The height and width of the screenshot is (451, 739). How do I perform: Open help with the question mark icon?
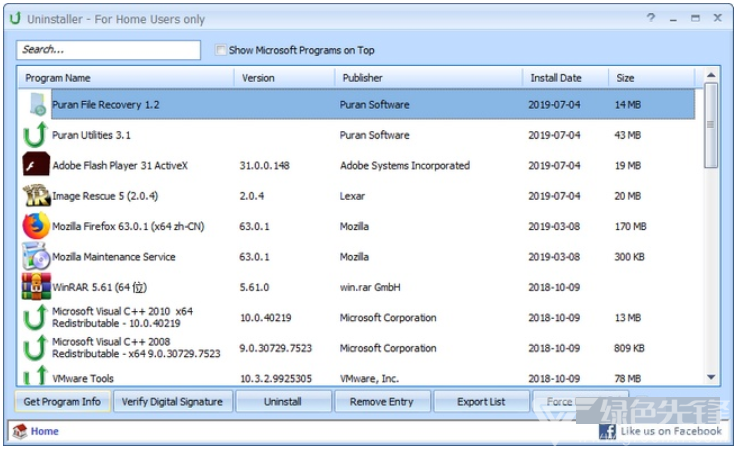point(651,18)
